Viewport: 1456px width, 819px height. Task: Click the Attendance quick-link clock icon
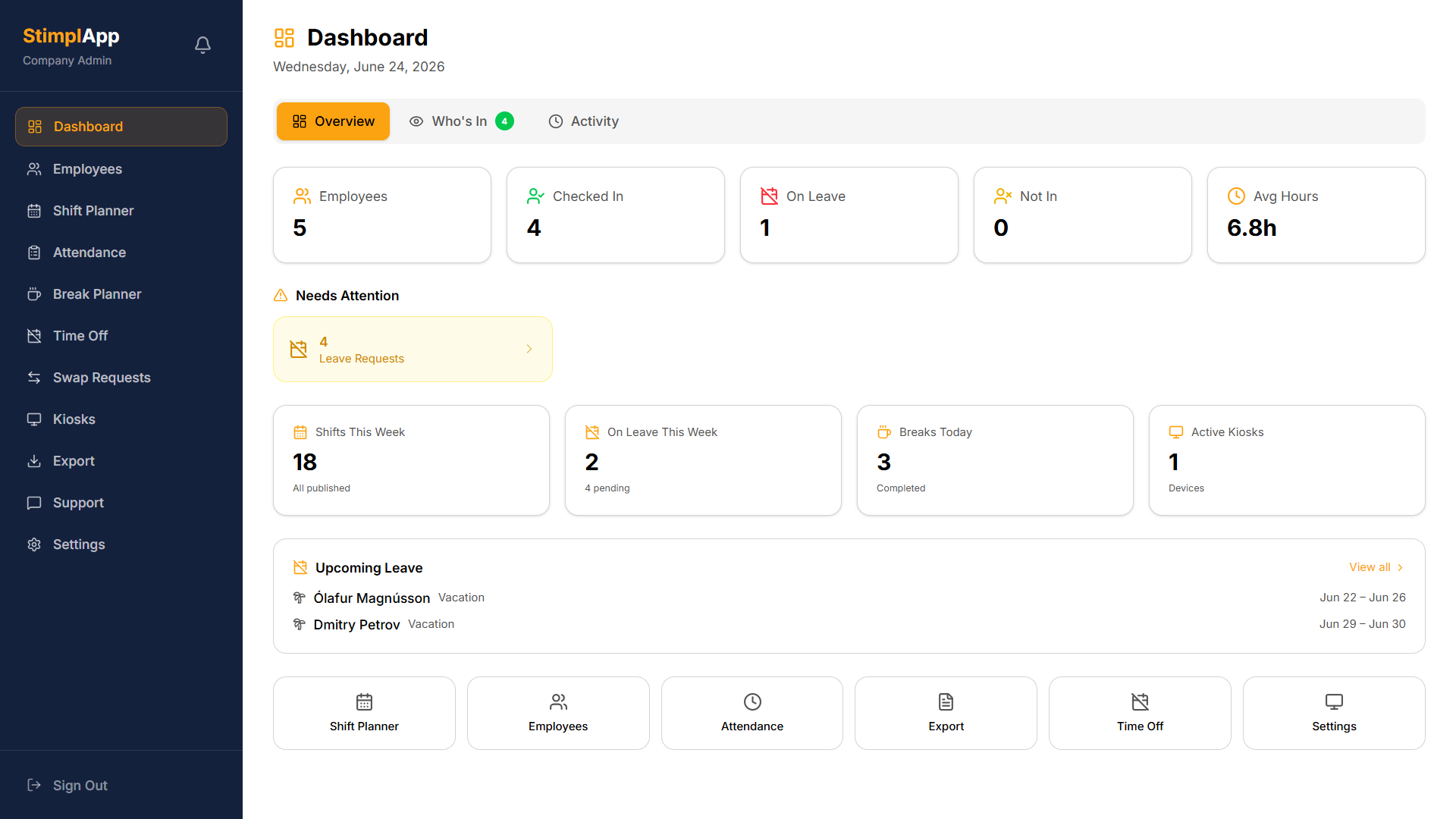coord(752,701)
